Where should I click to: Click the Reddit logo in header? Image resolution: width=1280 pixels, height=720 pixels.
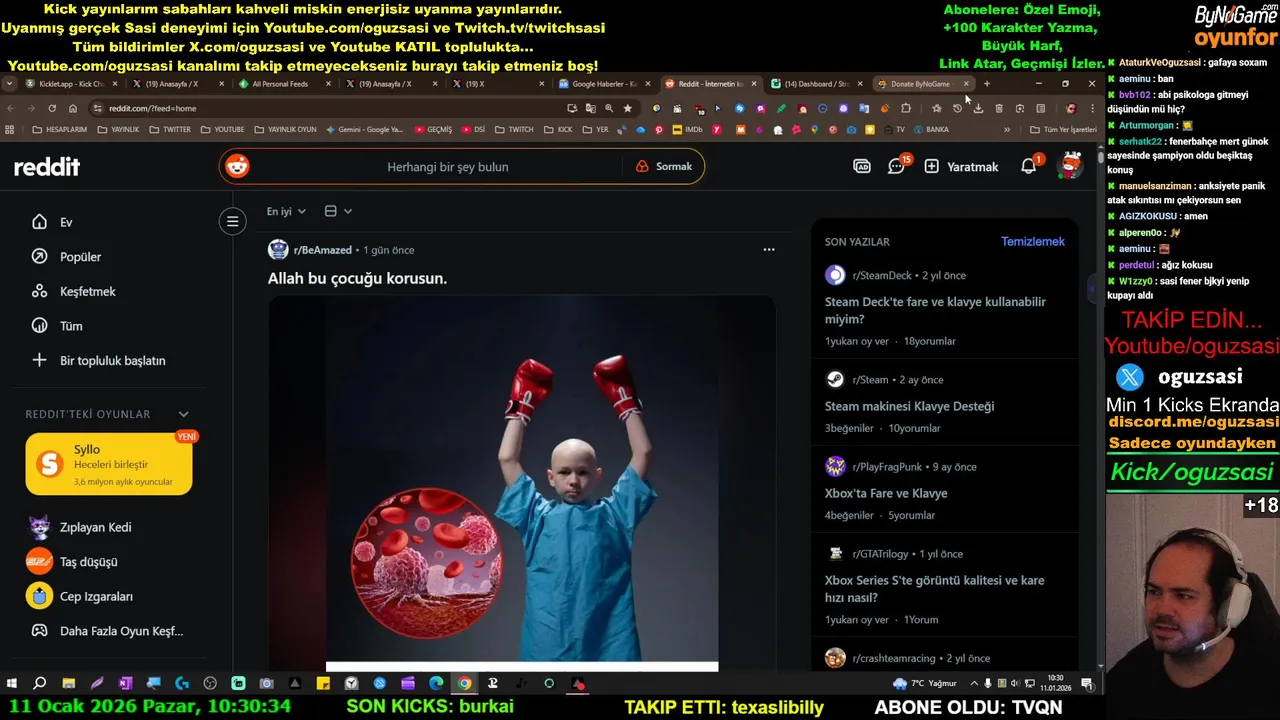coord(47,167)
